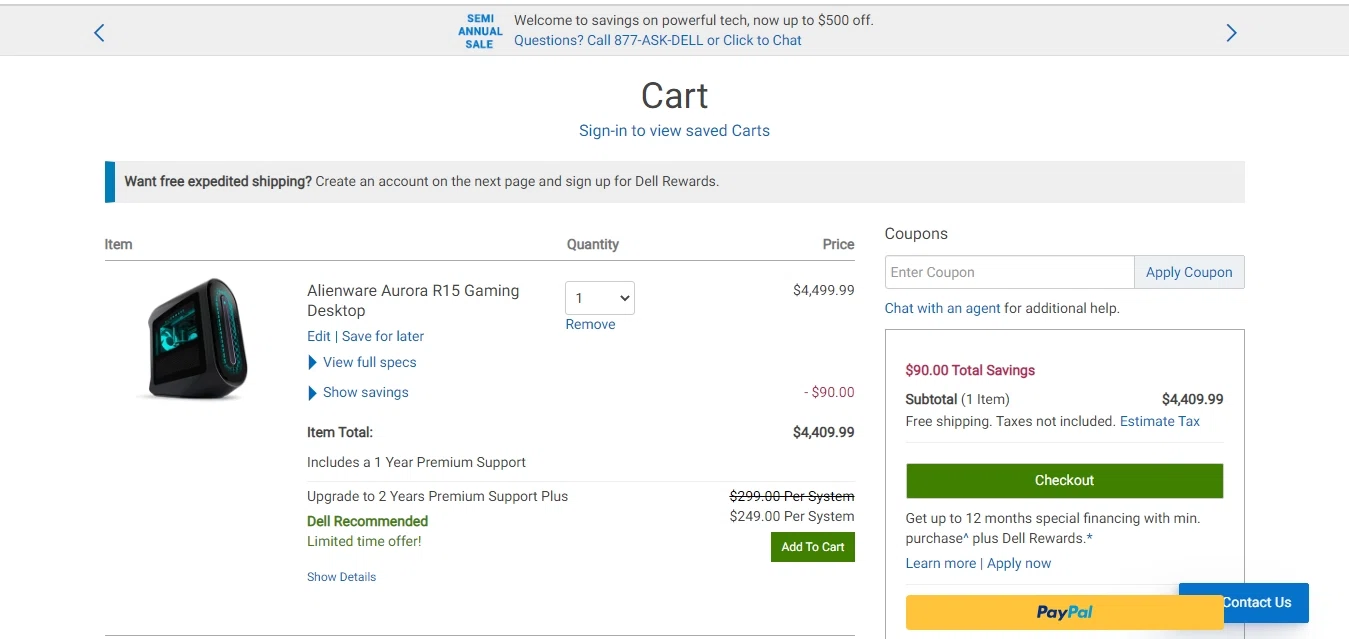This screenshot has height=639, width=1349.
Task: Click the Apply Coupon button
Action: 1189,272
